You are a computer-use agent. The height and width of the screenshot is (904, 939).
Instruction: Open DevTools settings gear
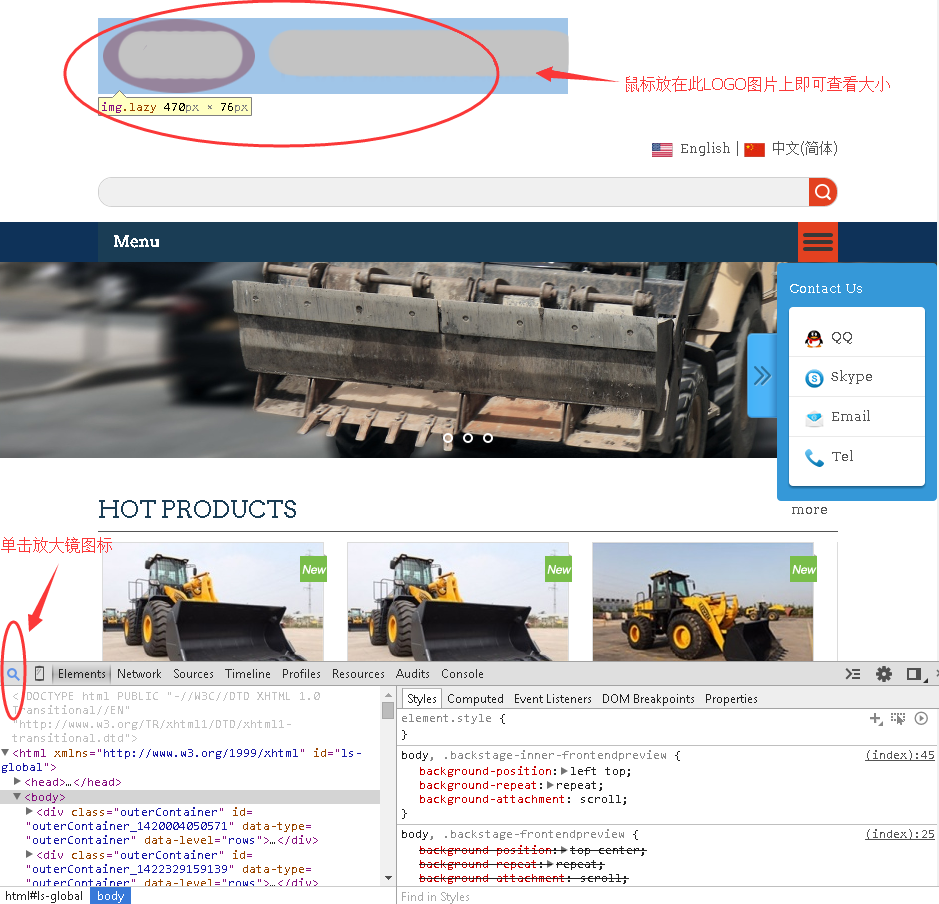883,674
